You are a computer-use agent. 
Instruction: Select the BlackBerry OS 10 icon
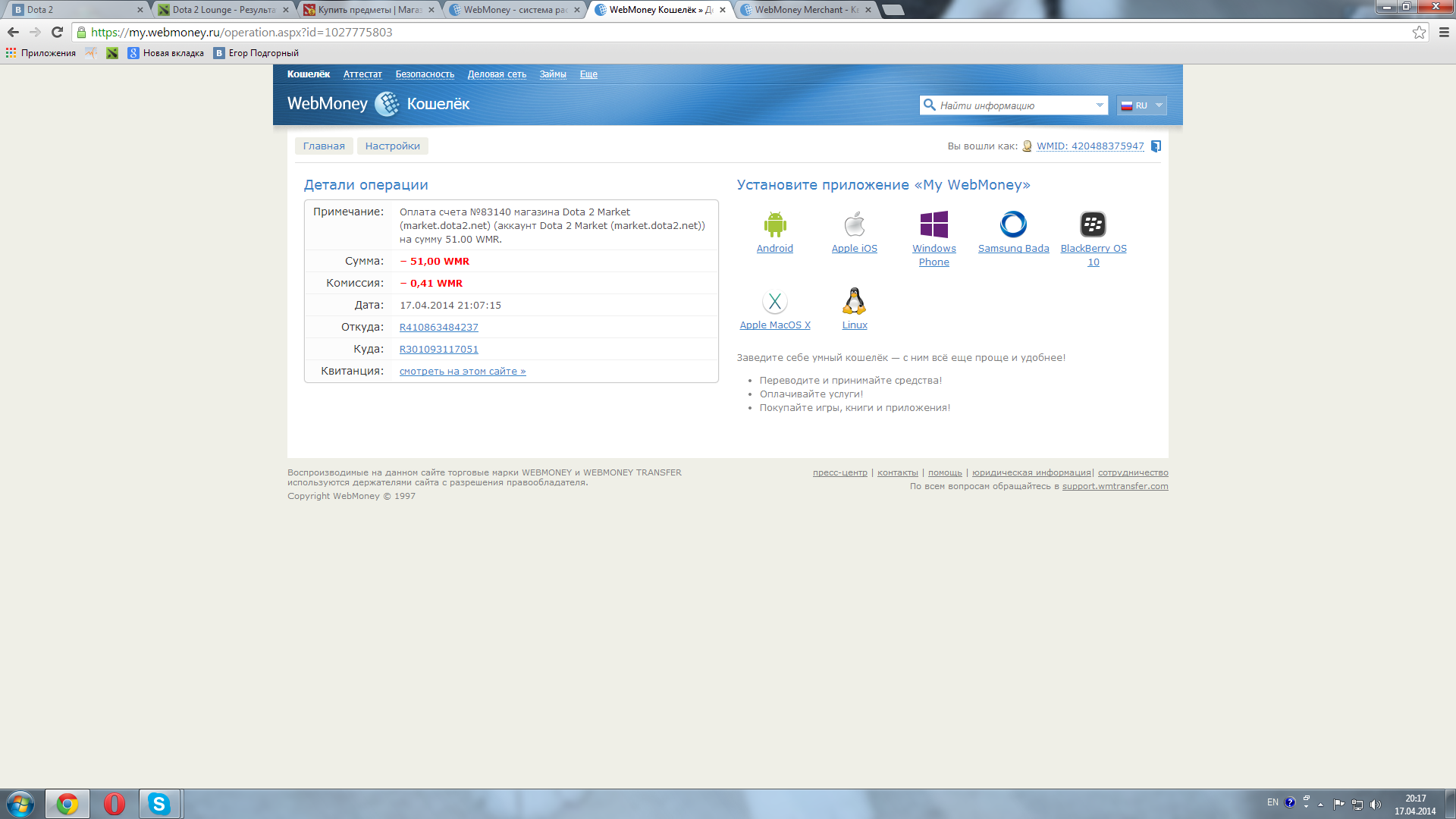click(x=1094, y=224)
